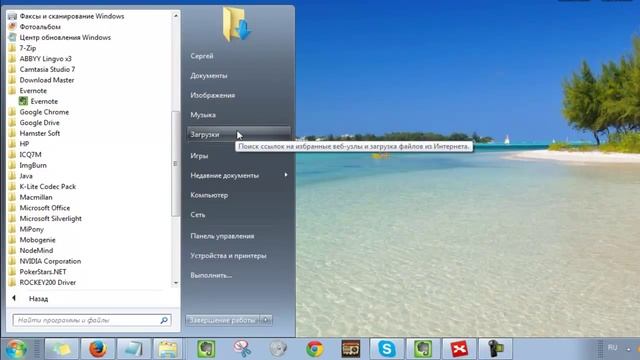Screen dimensions: 640x360
Task: Open the red X app on taskbar
Action: coord(459,349)
